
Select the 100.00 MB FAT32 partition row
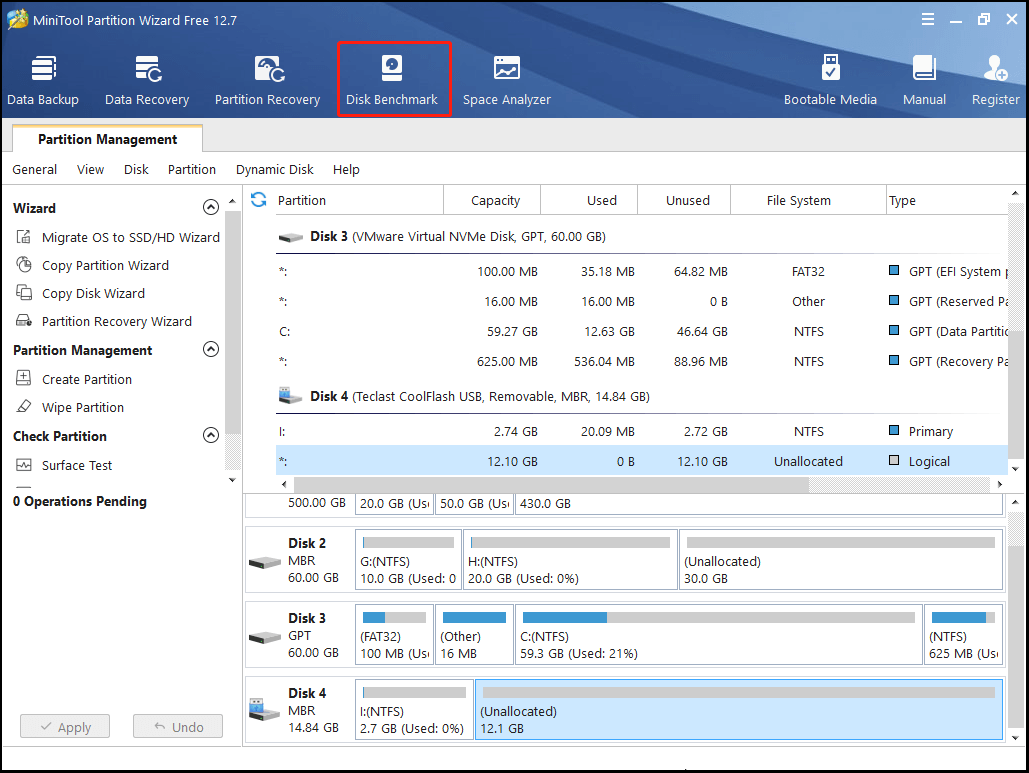click(642, 272)
